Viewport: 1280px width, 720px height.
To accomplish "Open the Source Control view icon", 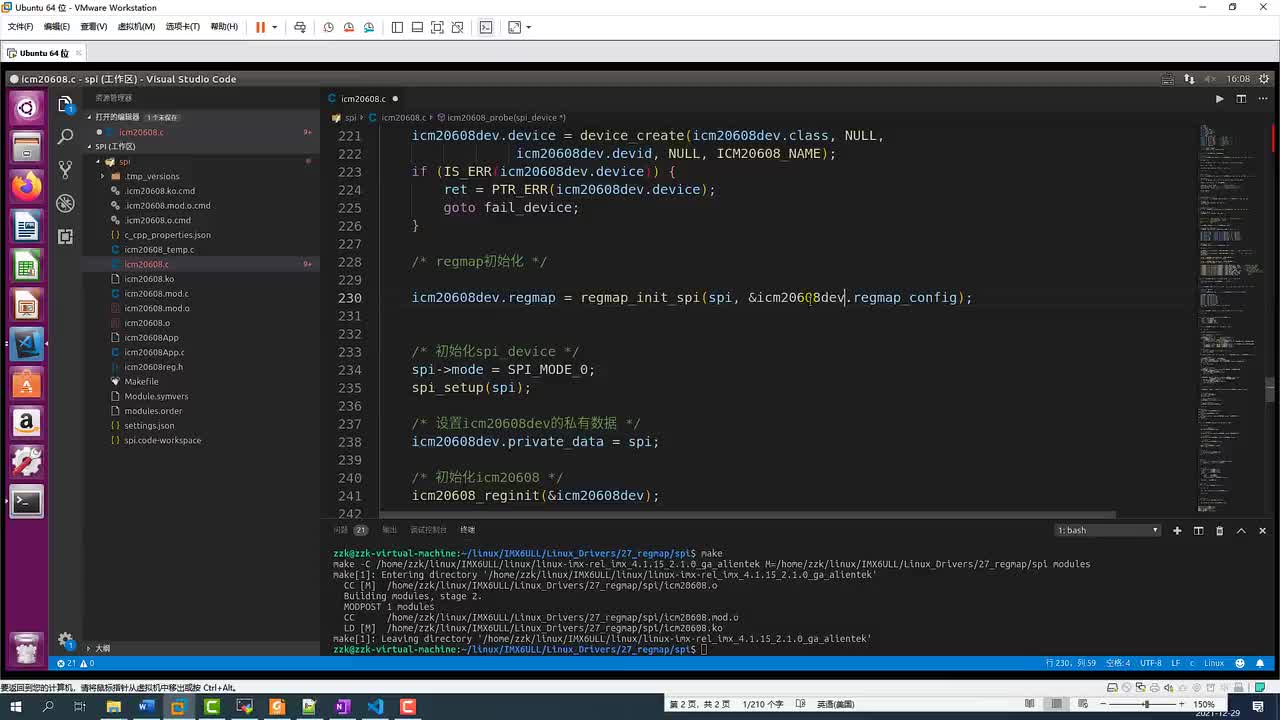I will pyautogui.click(x=66, y=169).
